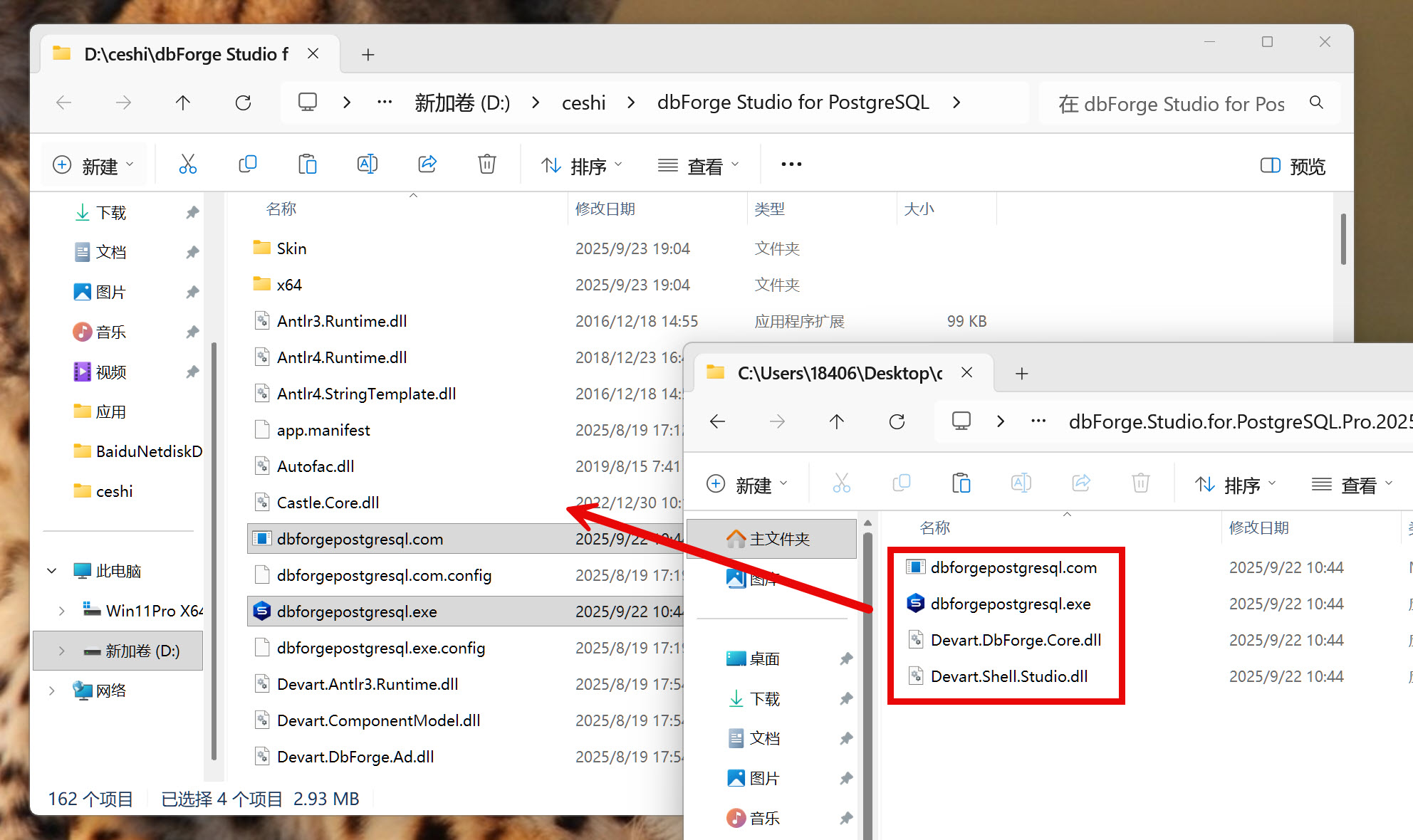Open a new tab in back Explorer window
This screenshot has height=840, width=1413.
coord(367,55)
